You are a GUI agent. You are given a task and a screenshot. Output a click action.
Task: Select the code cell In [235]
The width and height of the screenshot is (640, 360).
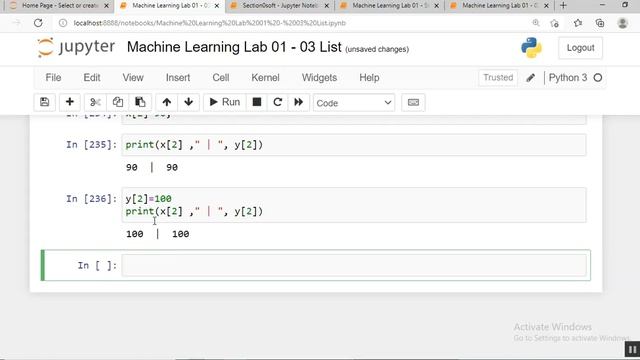tap(354, 145)
